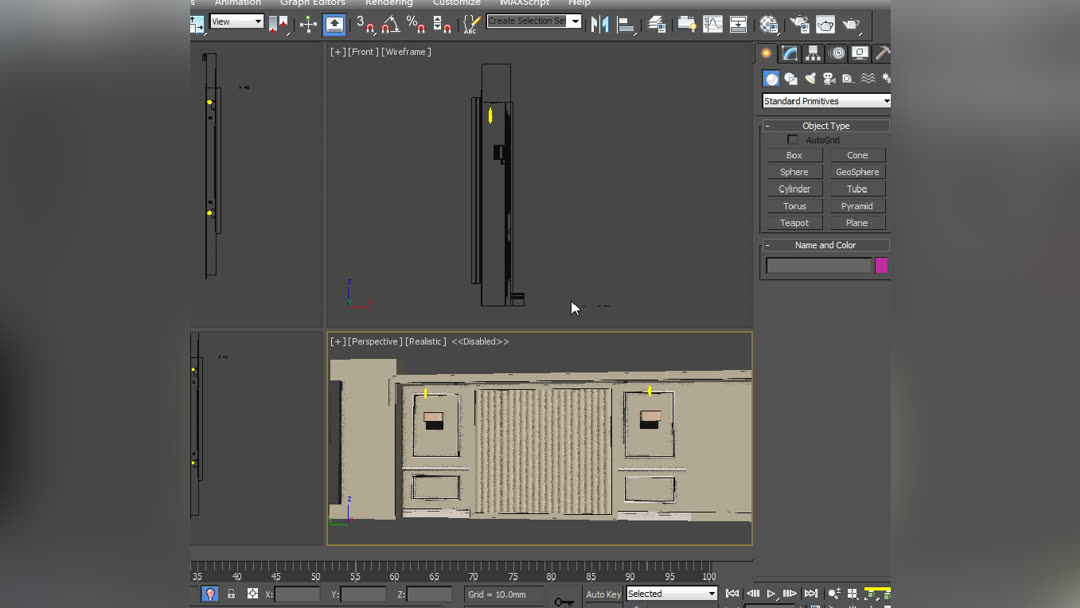Enable the AutoGrid checkbox
Image resolution: width=1080 pixels, height=608 pixels.
click(792, 140)
